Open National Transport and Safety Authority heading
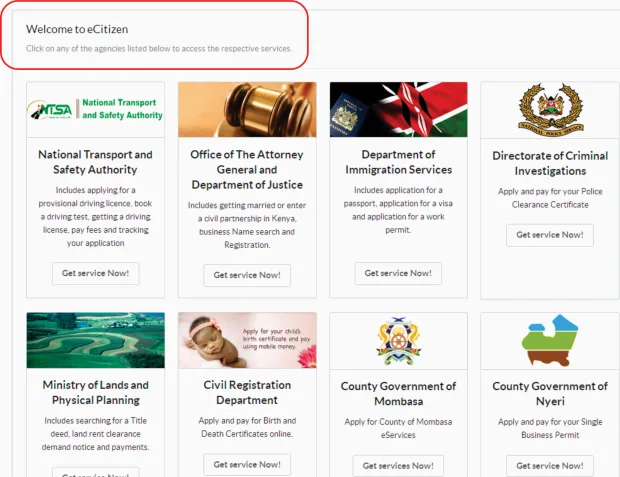The width and height of the screenshot is (620, 477). pos(95,162)
